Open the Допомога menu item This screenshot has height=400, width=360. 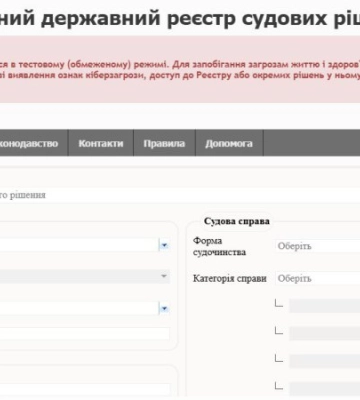(x=229, y=143)
